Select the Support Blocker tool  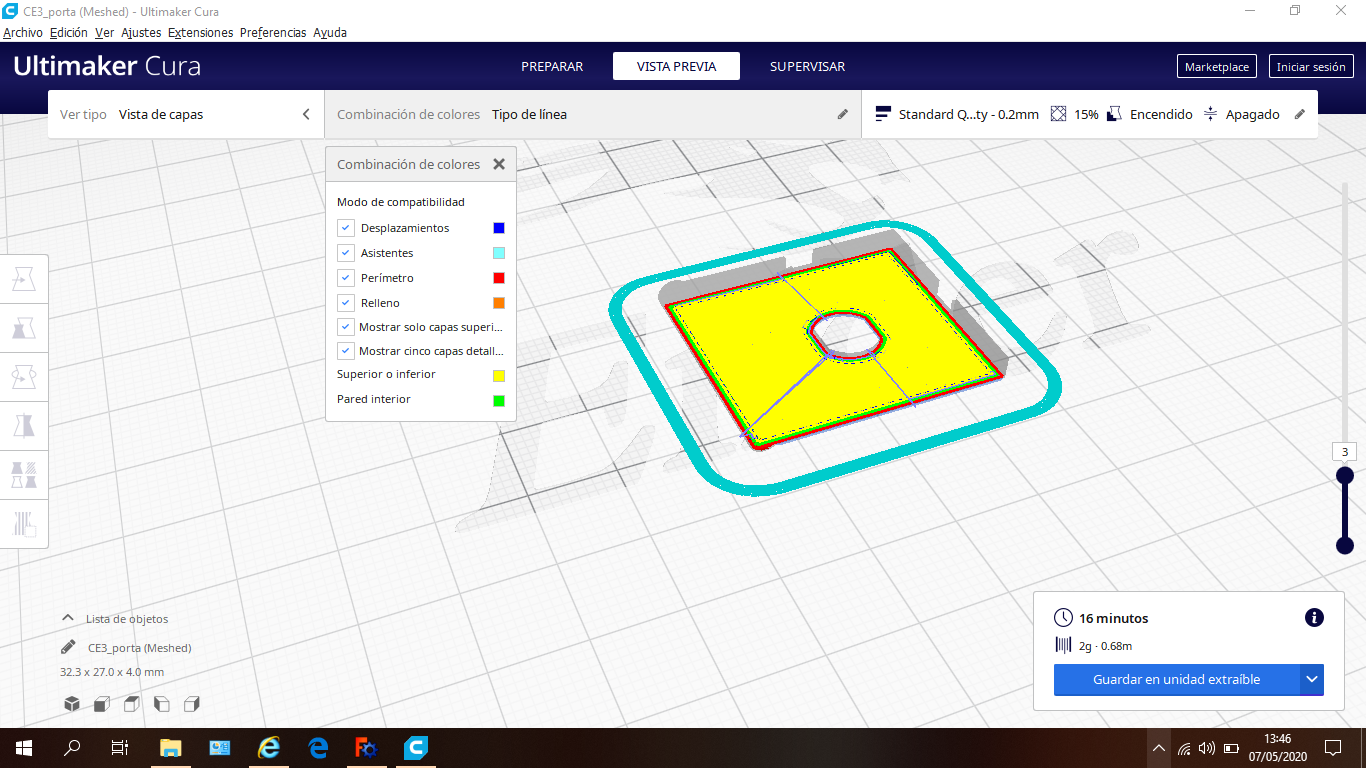click(24, 524)
